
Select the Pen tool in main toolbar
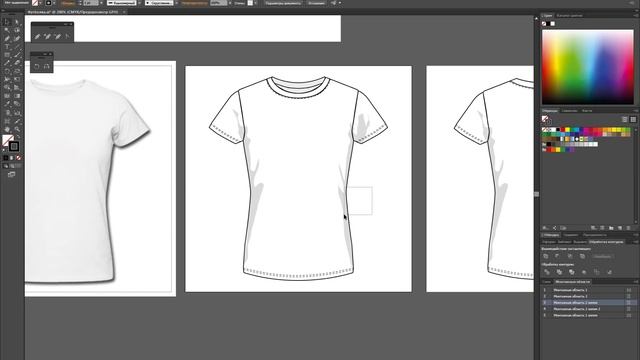pos(7,38)
